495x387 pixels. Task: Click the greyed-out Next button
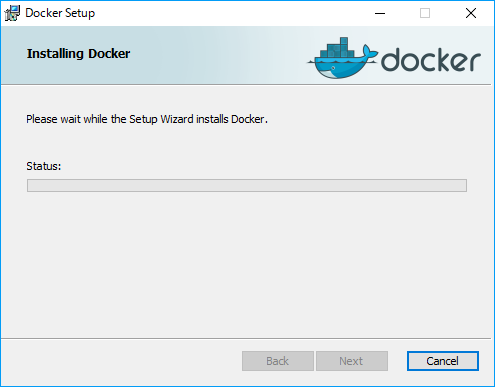click(352, 361)
